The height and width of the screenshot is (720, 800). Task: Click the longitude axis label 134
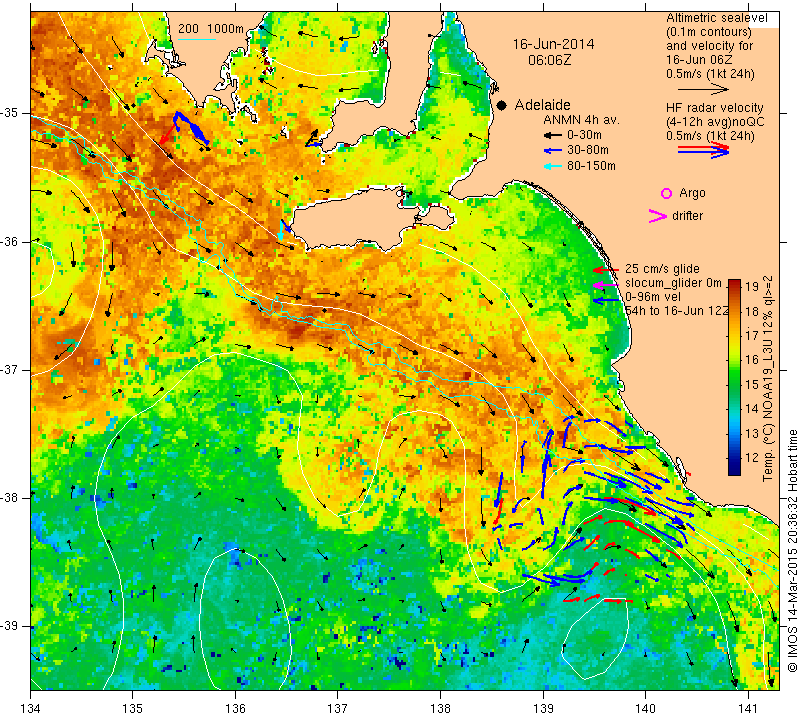tap(31, 709)
